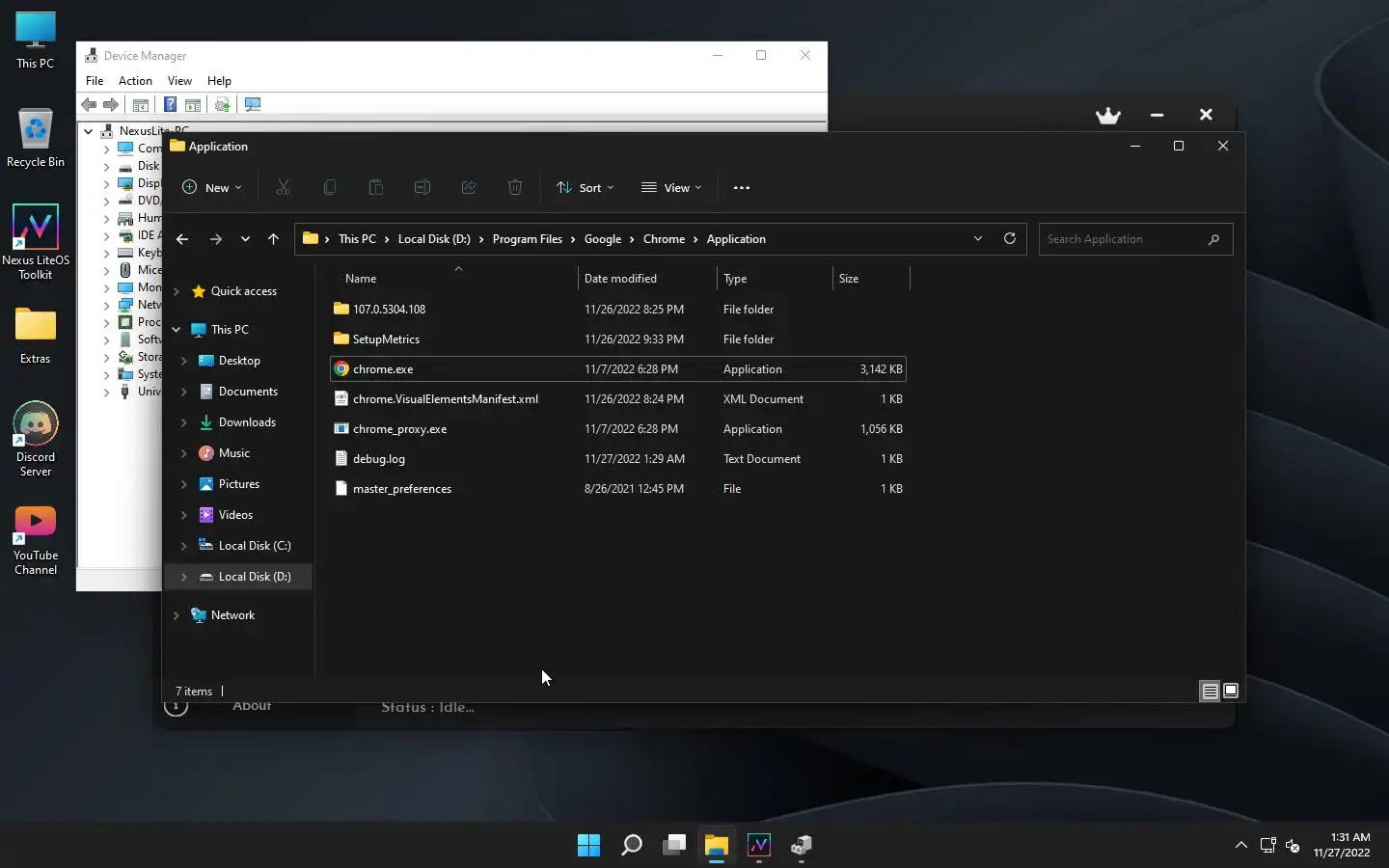Screen dimensions: 1389x868
Task: Expand Quick access in navigation pane
Action: pyautogui.click(x=176, y=291)
